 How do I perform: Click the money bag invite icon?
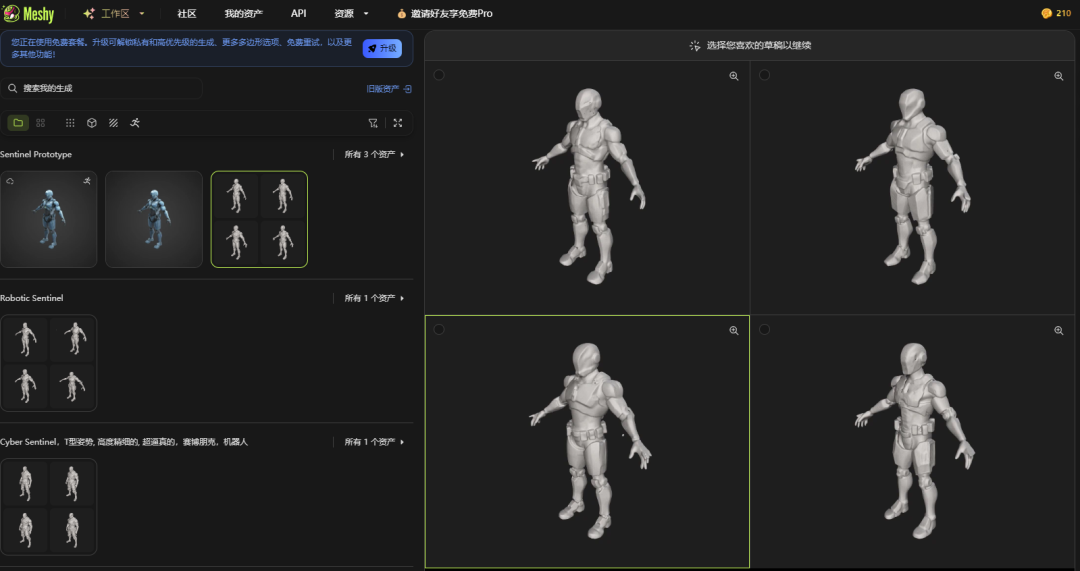402,13
